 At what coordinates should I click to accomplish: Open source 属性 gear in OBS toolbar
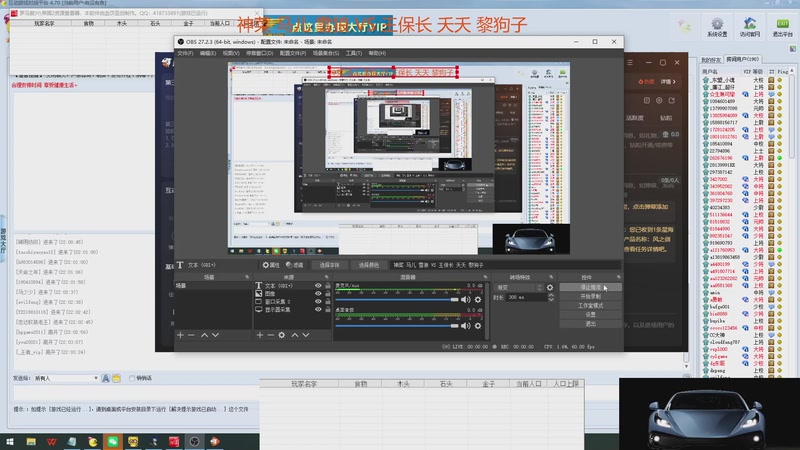click(271, 265)
